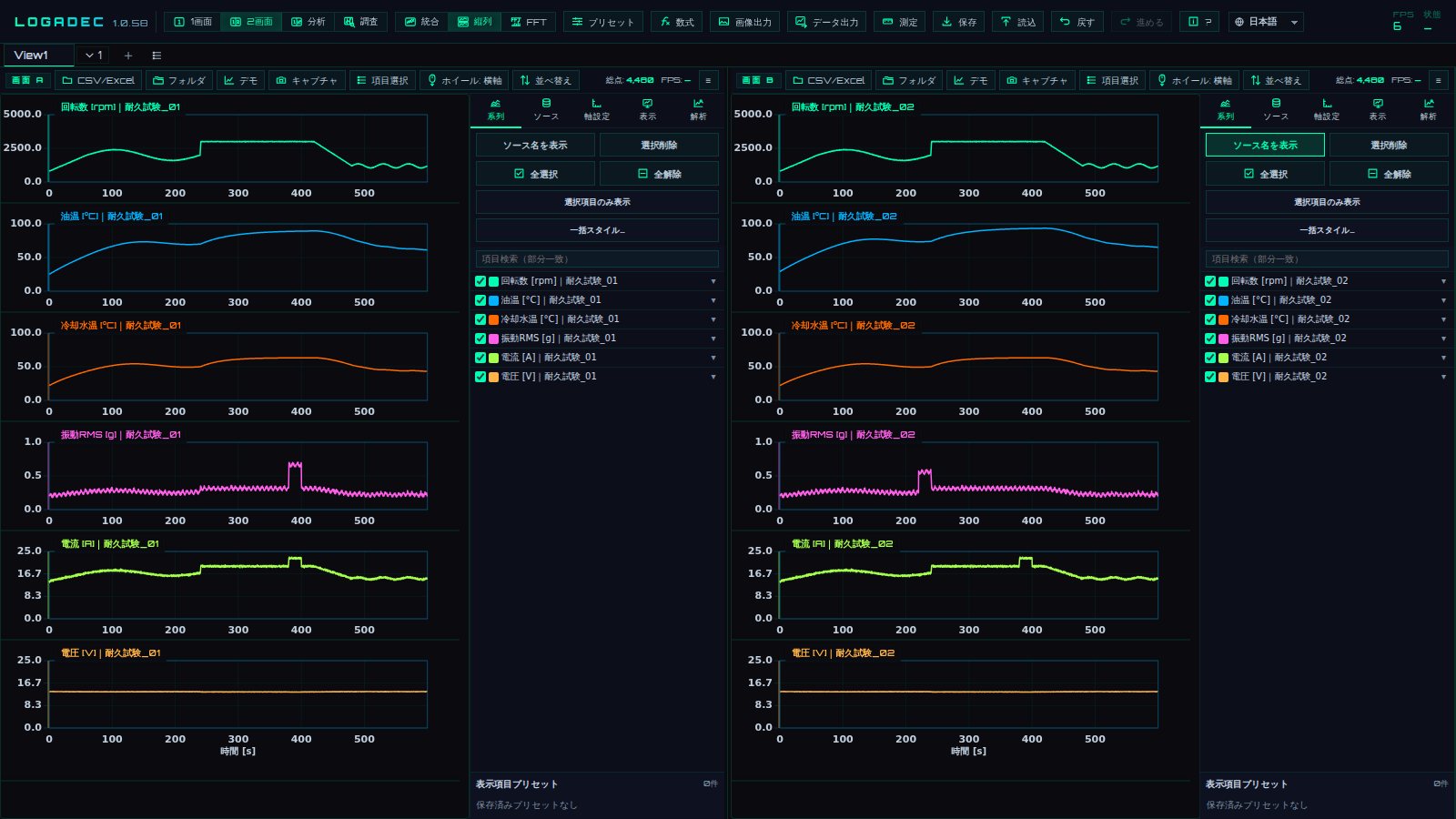Screen dimensions: 1456x819
Task: Expand options arrow for 回転数 [rpm] 耐久試験_01
Action: tap(713, 281)
